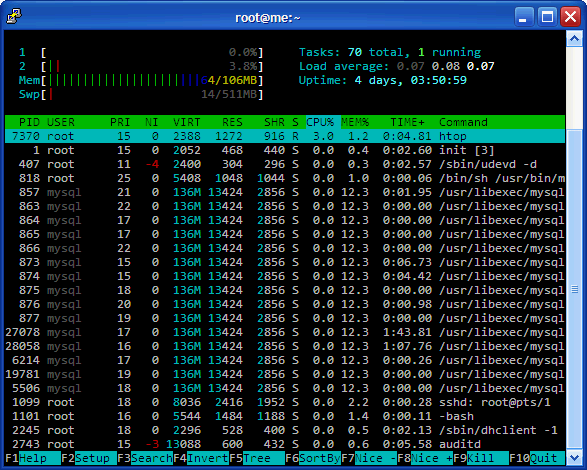Select mysql process with PID 857
The height and width of the screenshot is (470, 587).
(285, 192)
